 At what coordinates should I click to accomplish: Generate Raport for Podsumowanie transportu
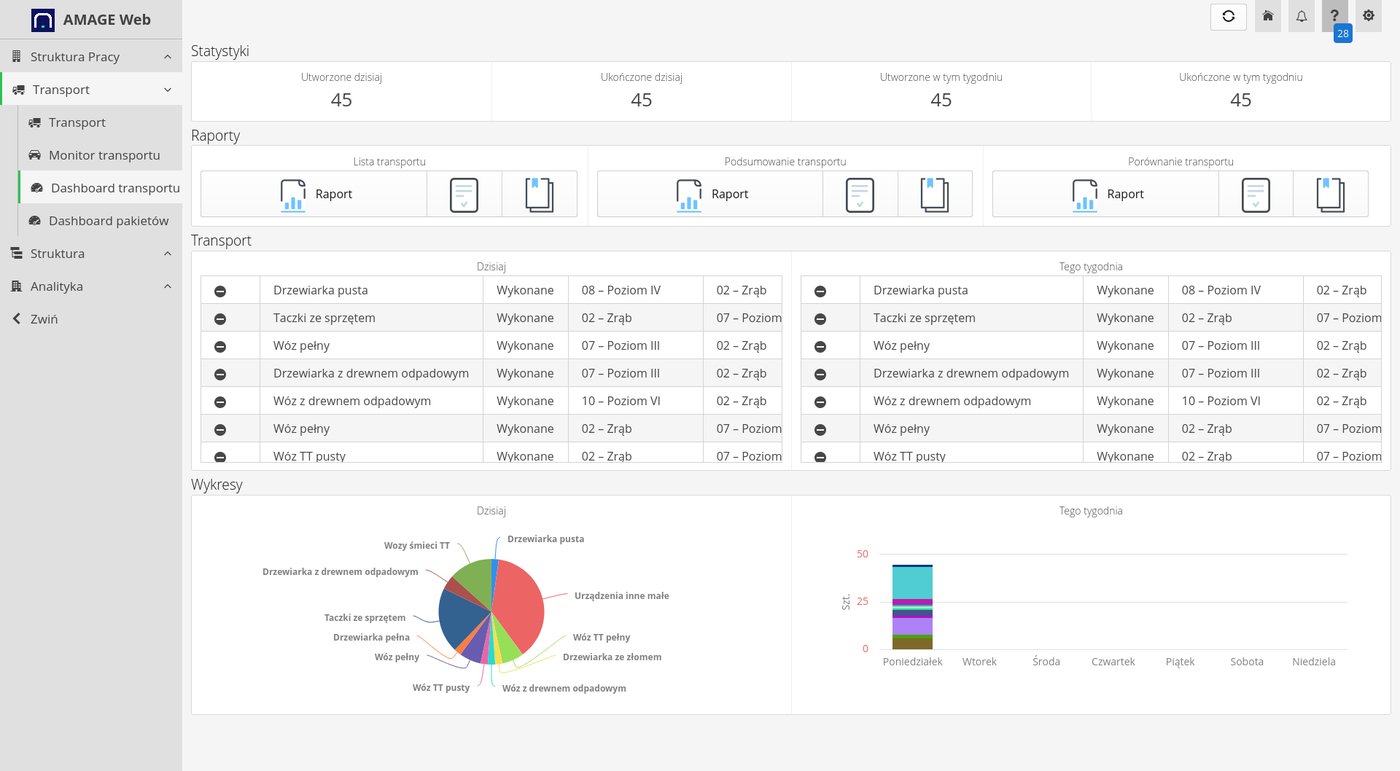tap(710, 194)
